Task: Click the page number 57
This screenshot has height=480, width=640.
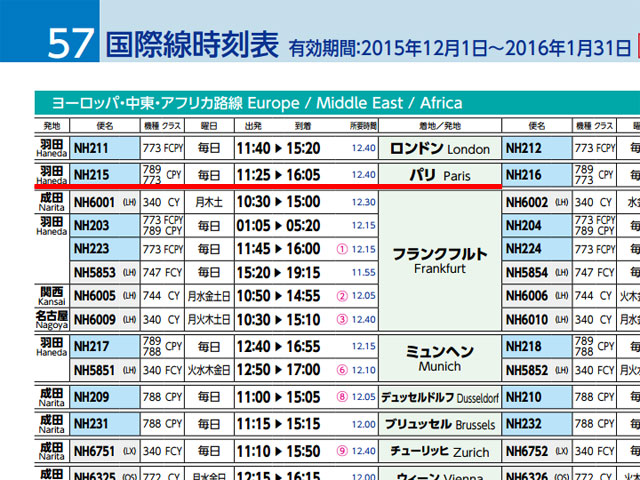Action: coord(71,43)
